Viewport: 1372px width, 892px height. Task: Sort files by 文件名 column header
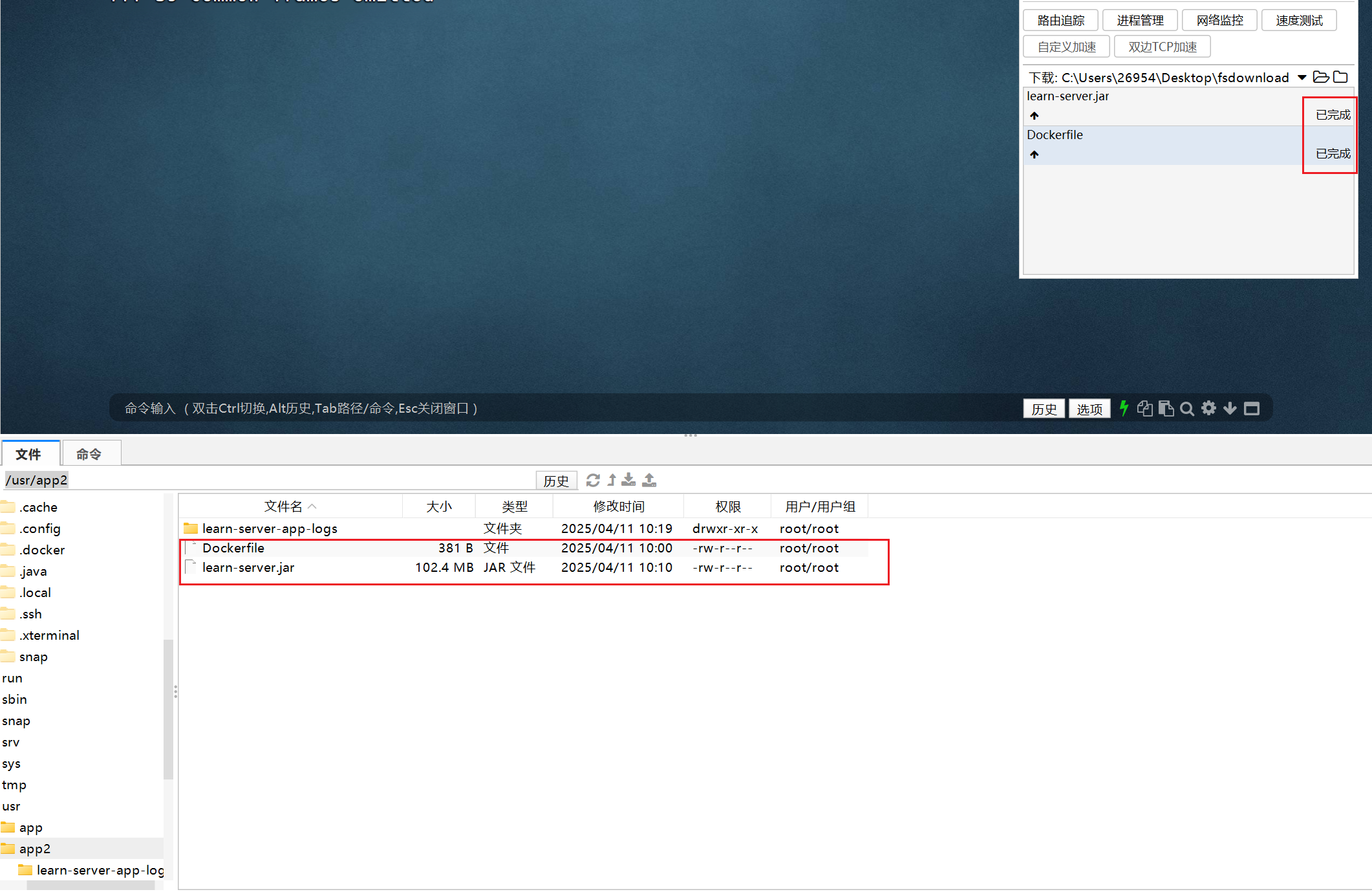283,506
